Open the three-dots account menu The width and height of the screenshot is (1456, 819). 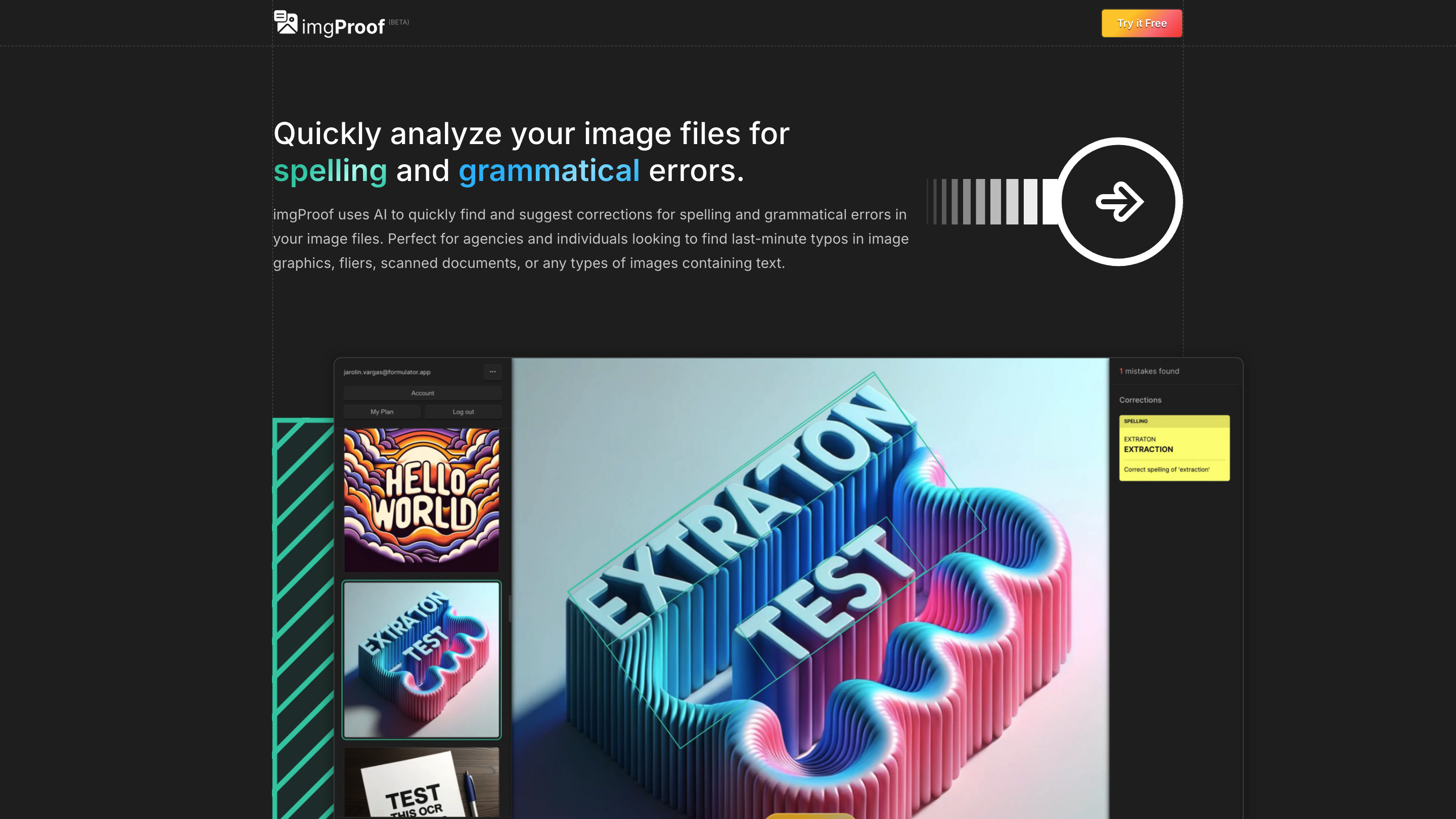(x=492, y=372)
